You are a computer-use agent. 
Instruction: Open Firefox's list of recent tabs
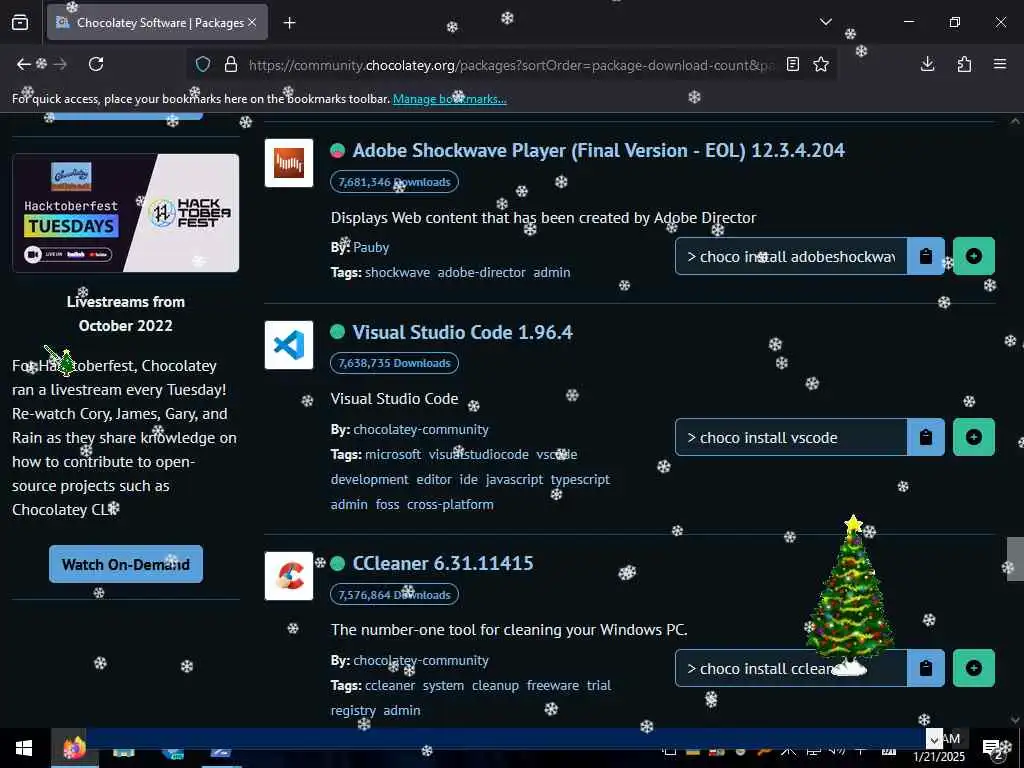click(20, 22)
